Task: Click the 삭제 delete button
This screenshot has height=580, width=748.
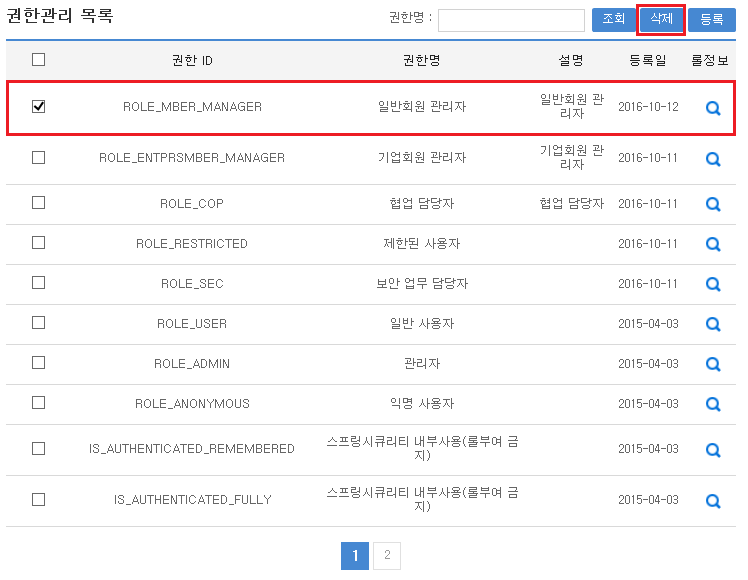Action: 661,19
